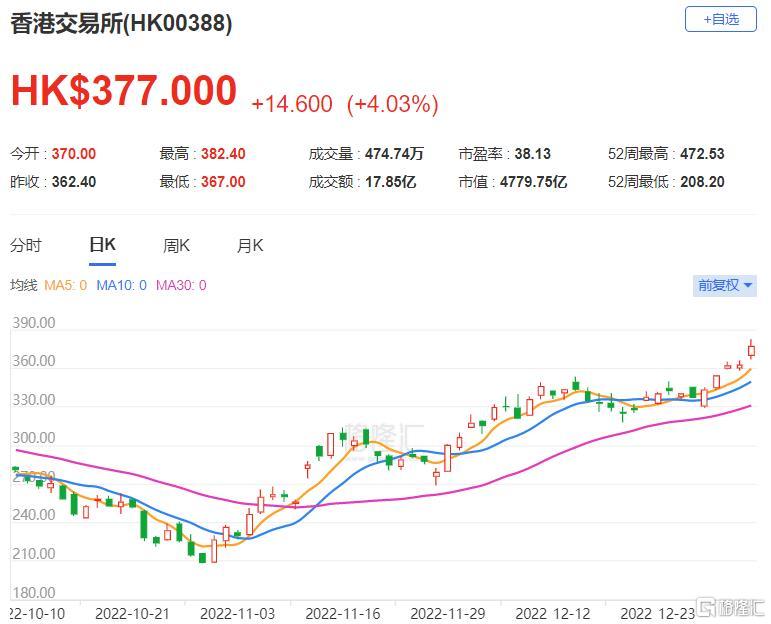Click the 2022 12-12 date axis label
The width and height of the screenshot is (771, 624).
coord(553,614)
